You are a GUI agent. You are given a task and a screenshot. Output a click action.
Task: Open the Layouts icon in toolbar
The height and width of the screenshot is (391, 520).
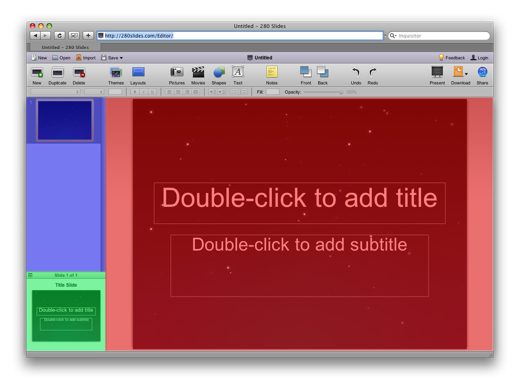(x=138, y=72)
